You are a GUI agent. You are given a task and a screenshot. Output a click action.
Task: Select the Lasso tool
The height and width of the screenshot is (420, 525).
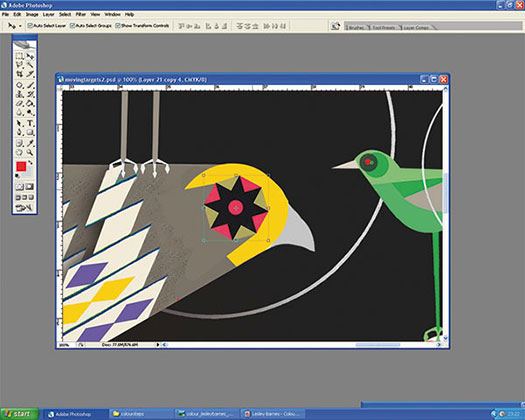pos(20,65)
